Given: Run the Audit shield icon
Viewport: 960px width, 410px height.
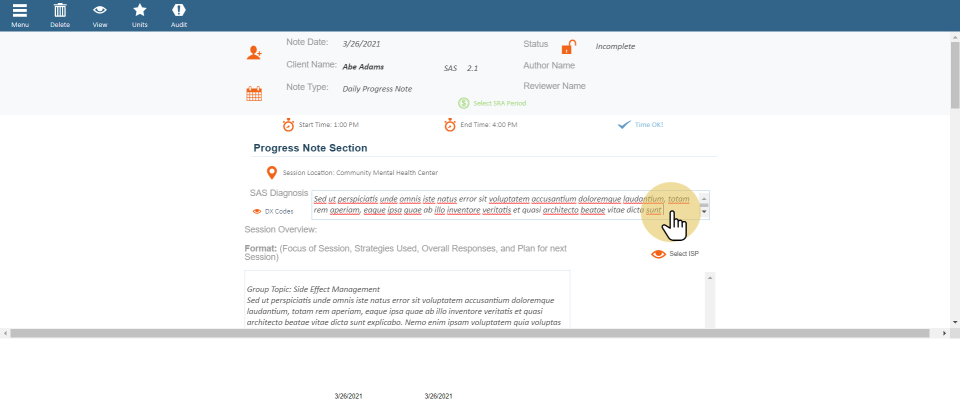Looking at the screenshot, I should 179,11.
